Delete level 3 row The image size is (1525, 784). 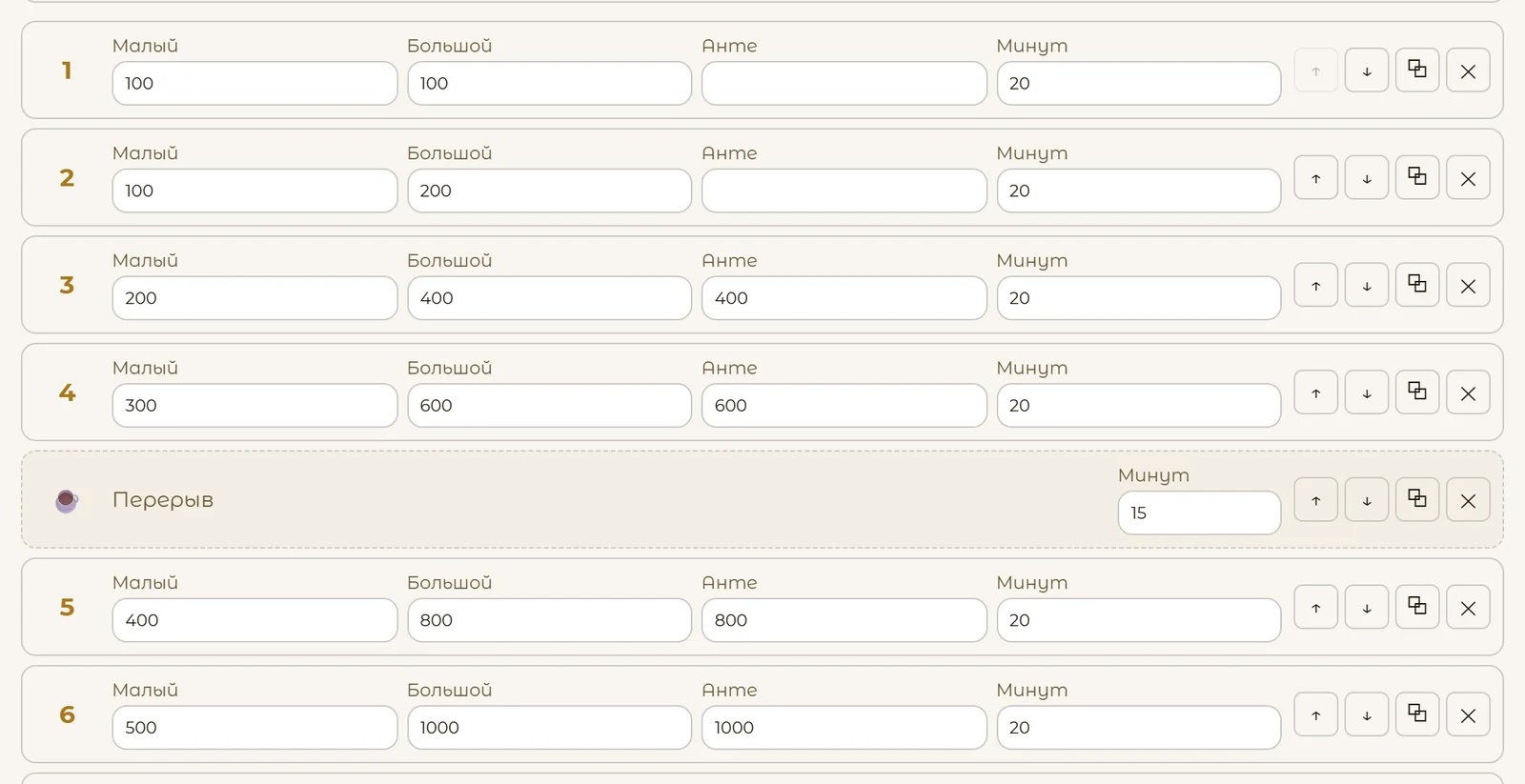point(1468,286)
